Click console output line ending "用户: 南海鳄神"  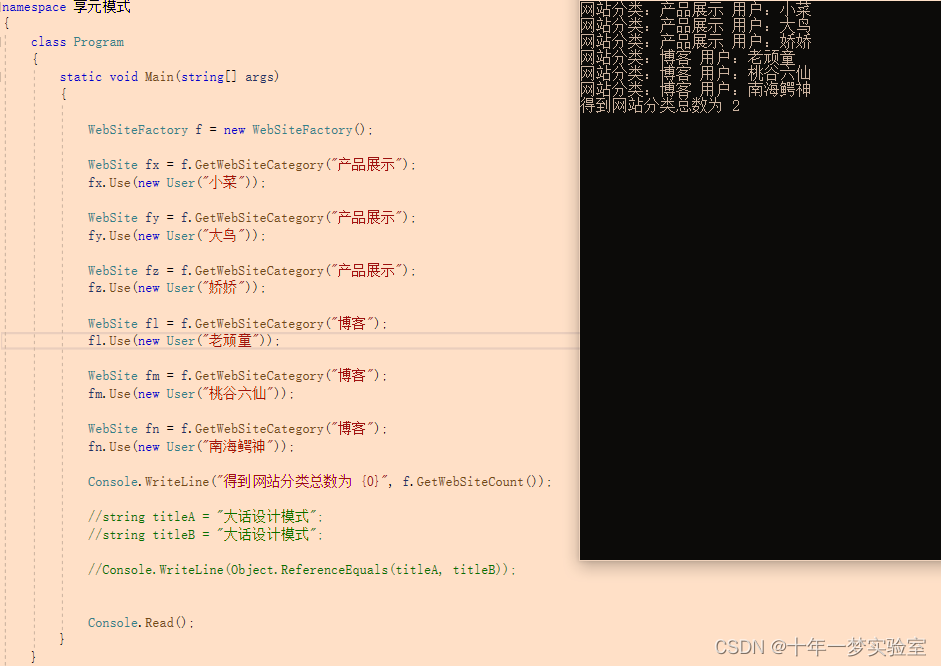696,89
